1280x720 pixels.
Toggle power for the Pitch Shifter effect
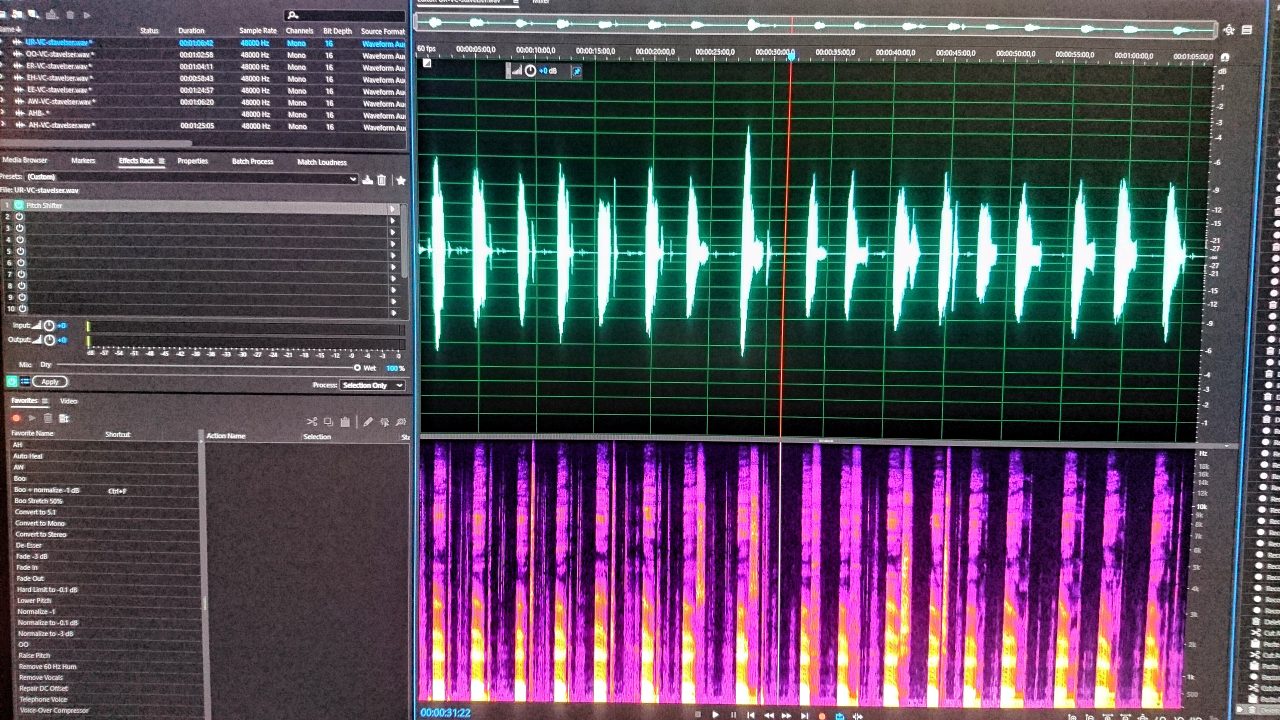click(20, 205)
